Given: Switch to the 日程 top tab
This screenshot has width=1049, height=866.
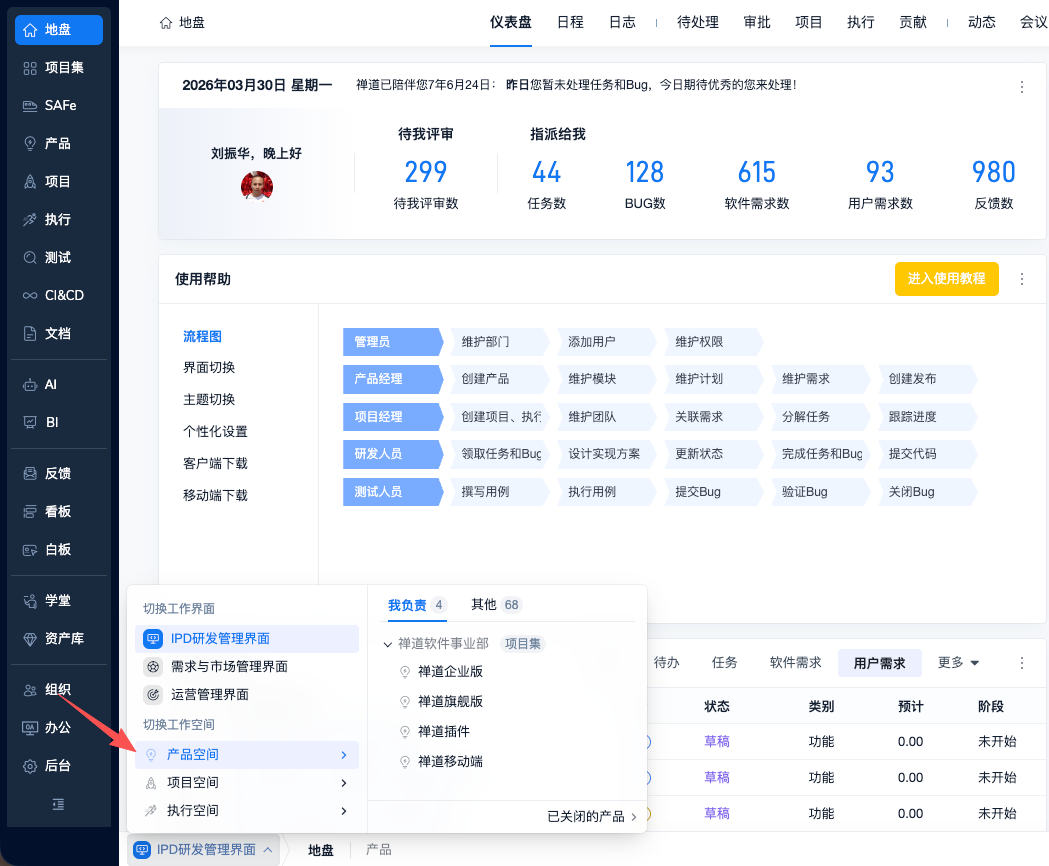Looking at the screenshot, I should tap(570, 23).
